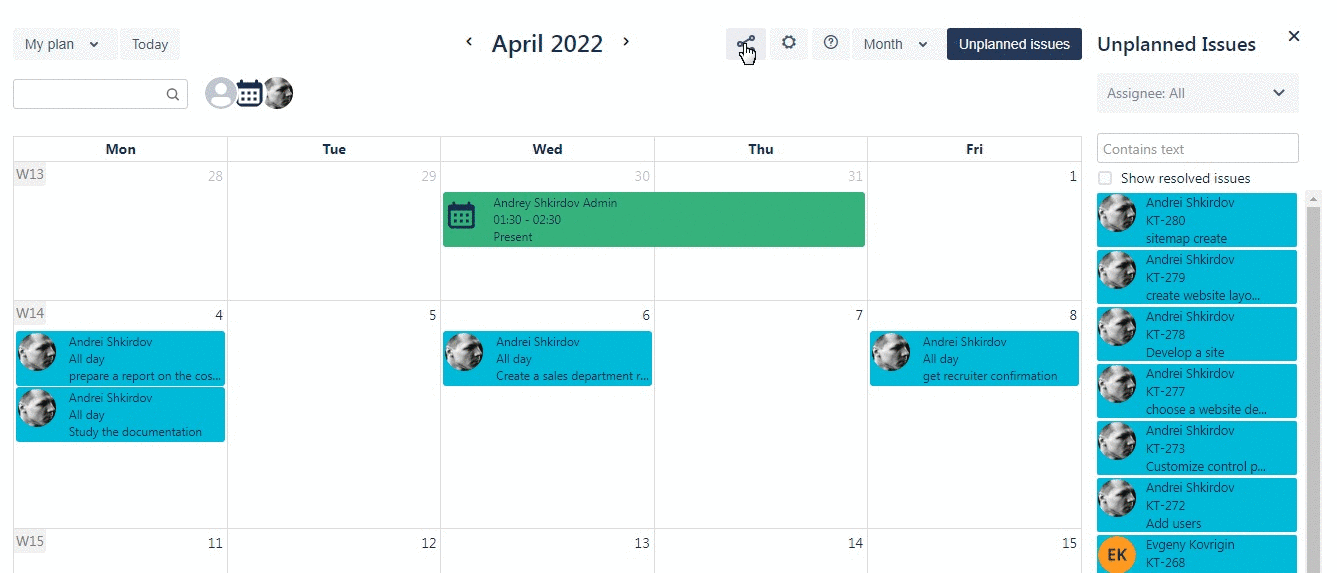Select the unassigned user avatar filter
1337x573 pixels.
pos(220,93)
